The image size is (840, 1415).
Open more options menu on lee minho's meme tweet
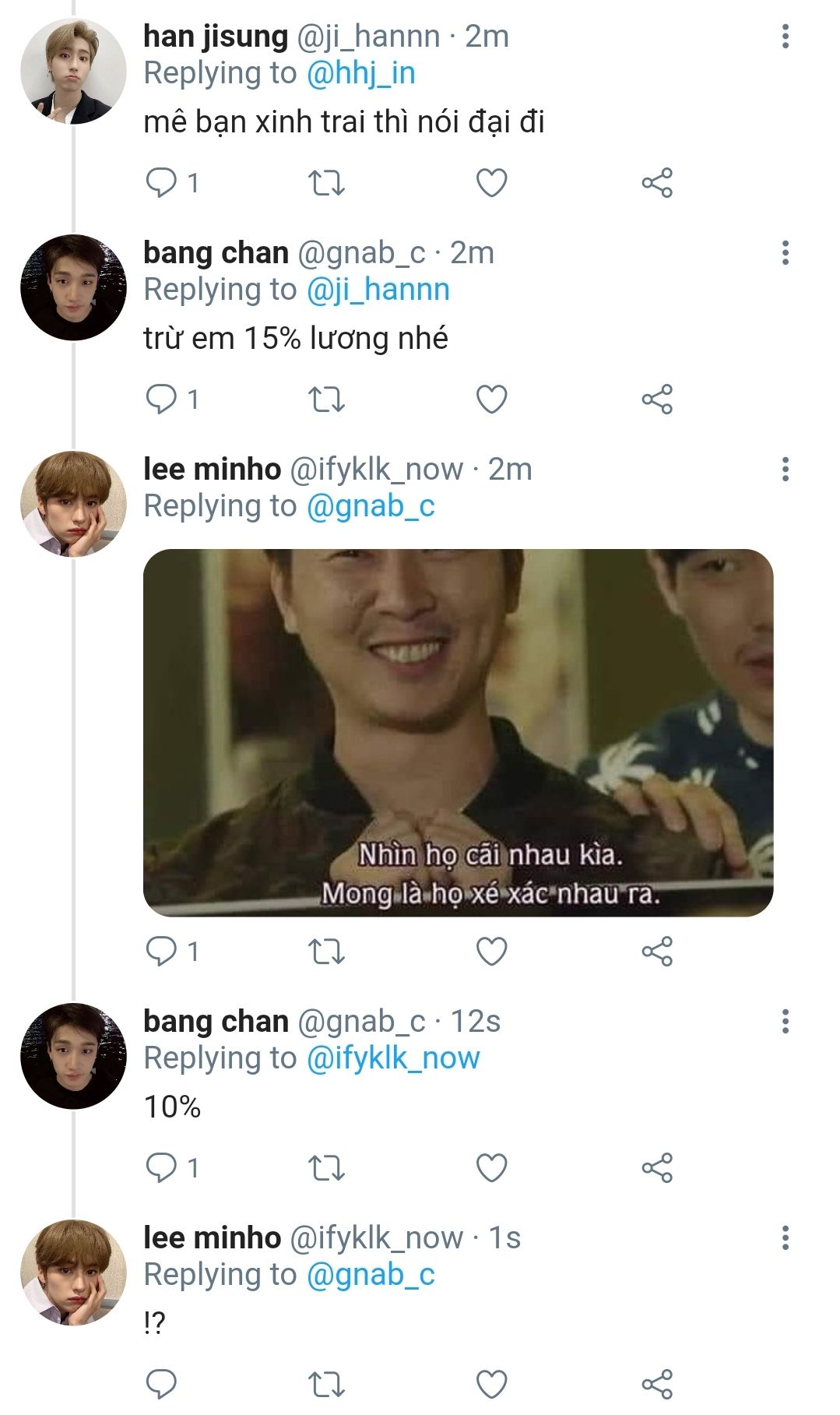point(786,469)
